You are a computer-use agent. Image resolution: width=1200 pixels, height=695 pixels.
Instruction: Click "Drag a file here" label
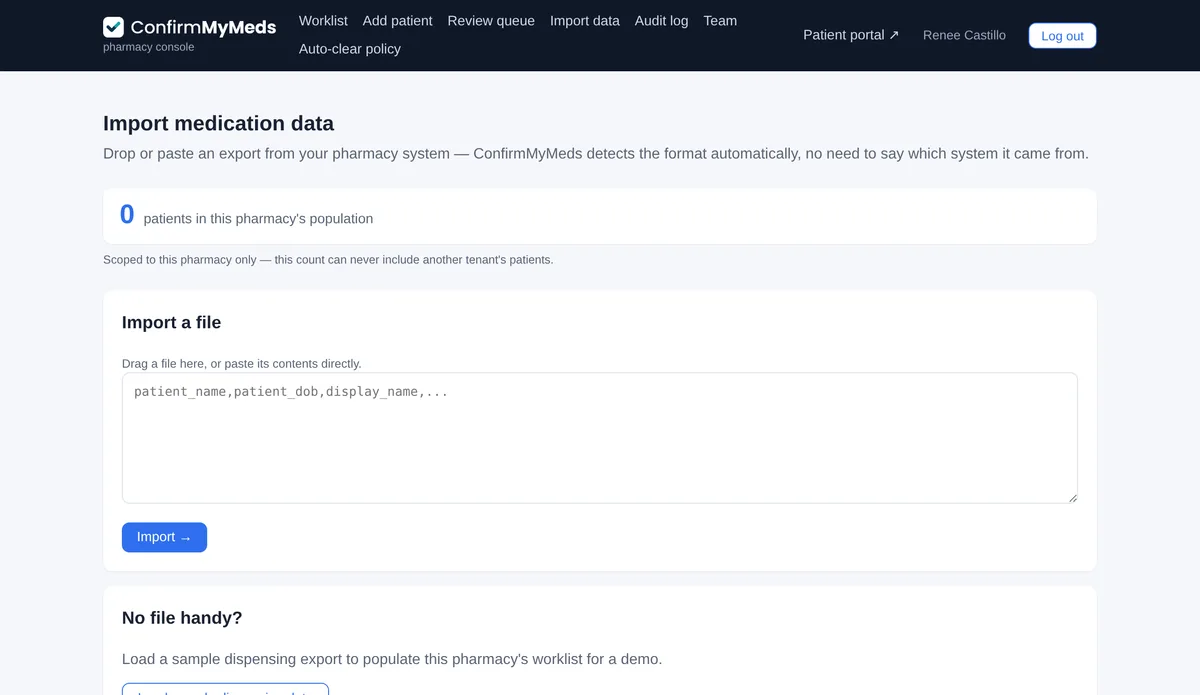(x=241, y=364)
